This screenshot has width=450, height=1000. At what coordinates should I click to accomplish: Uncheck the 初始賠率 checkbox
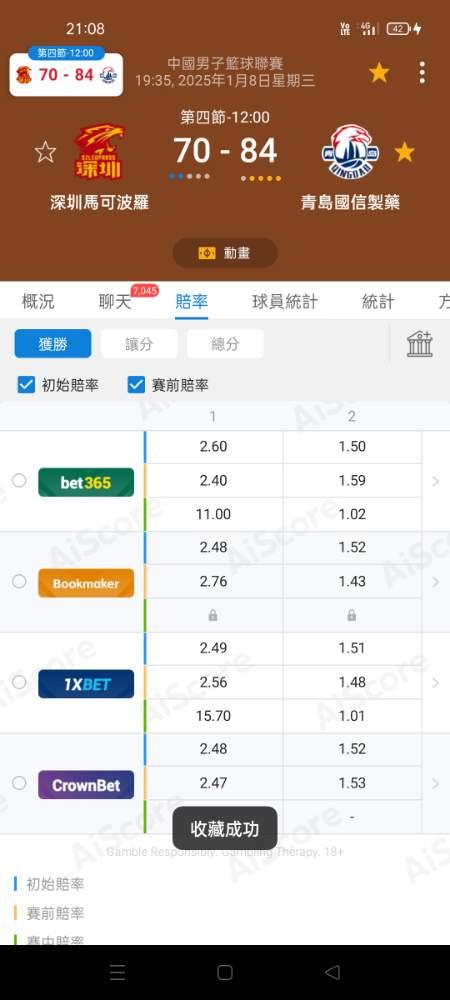[x=26, y=385]
